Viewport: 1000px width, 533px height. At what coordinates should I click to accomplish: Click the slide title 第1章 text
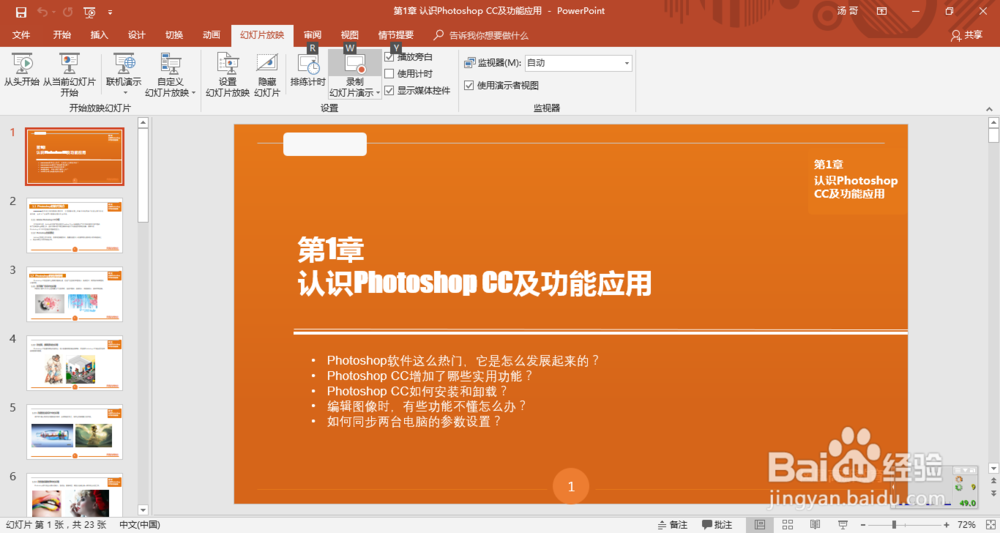pyautogui.click(x=331, y=250)
